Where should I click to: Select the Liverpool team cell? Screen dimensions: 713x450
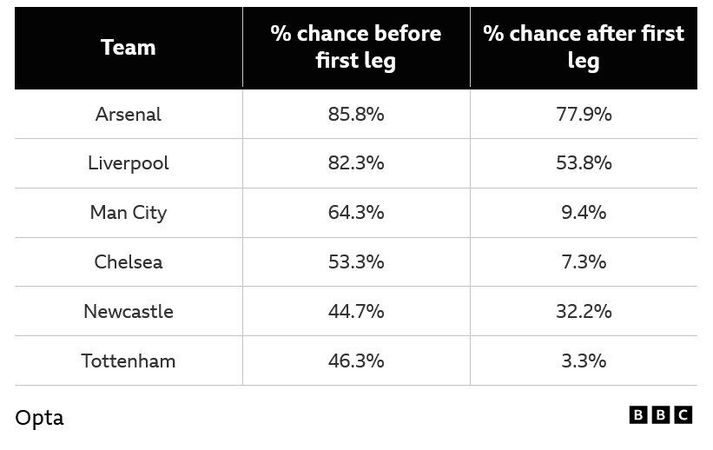(128, 163)
